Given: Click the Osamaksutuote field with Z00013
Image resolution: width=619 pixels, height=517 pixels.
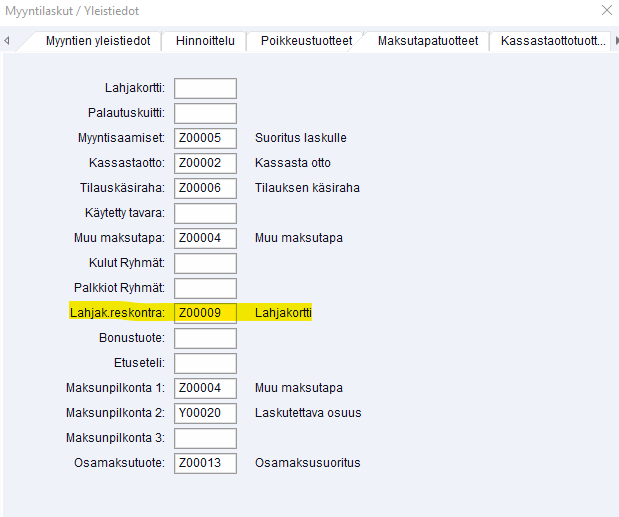Looking at the screenshot, I should tap(205, 463).
